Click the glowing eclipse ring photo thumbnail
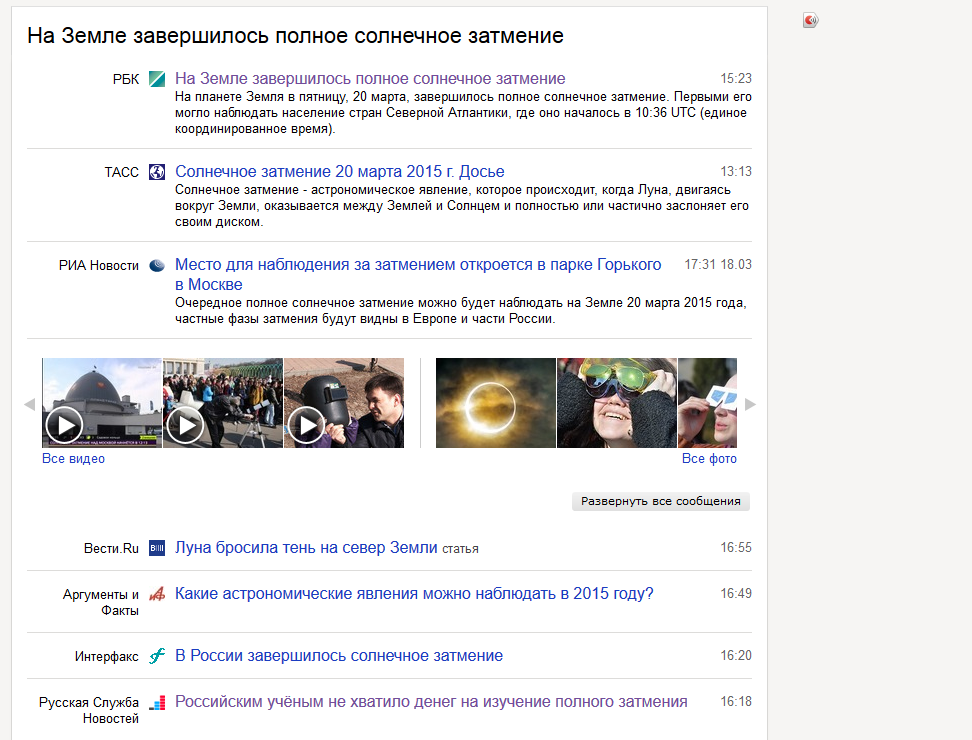This screenshot has width=972, height=740. pos(495,403)
